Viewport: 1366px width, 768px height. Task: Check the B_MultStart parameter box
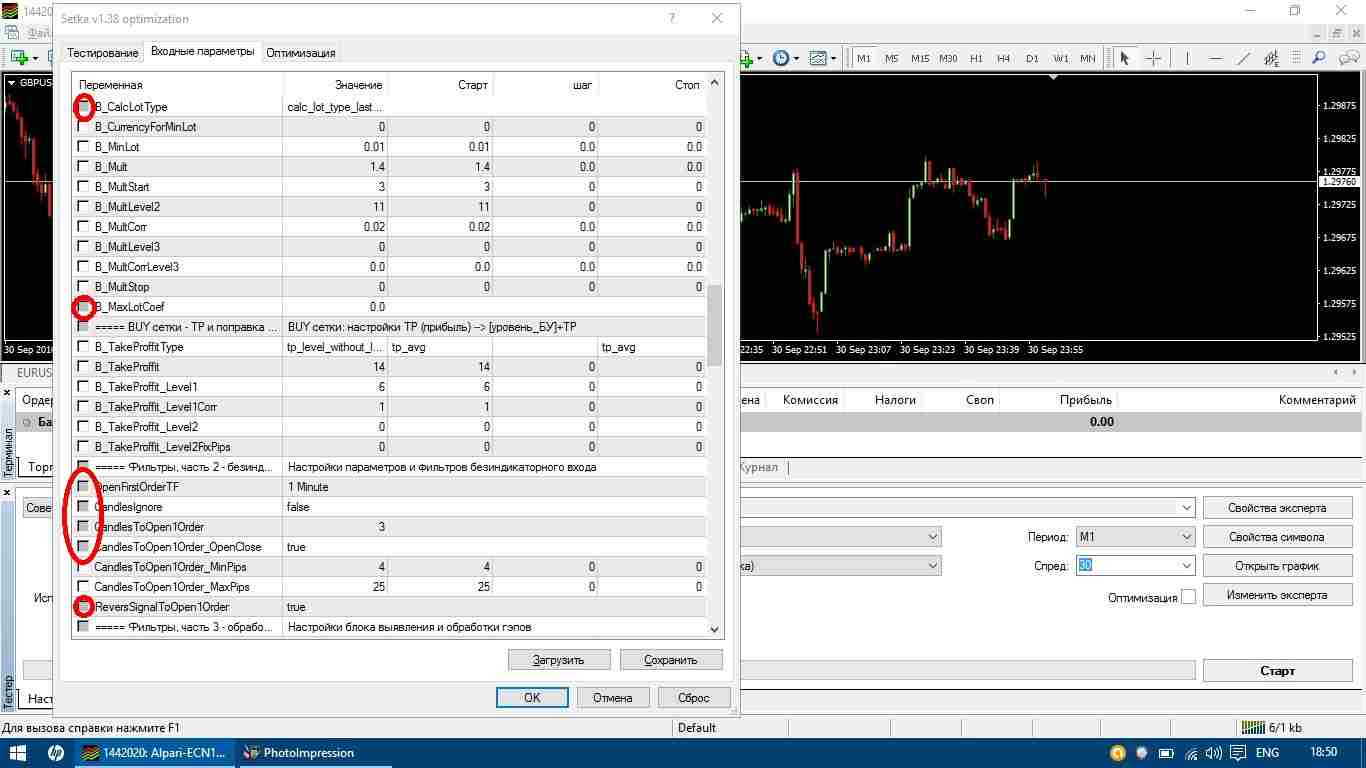84,187
